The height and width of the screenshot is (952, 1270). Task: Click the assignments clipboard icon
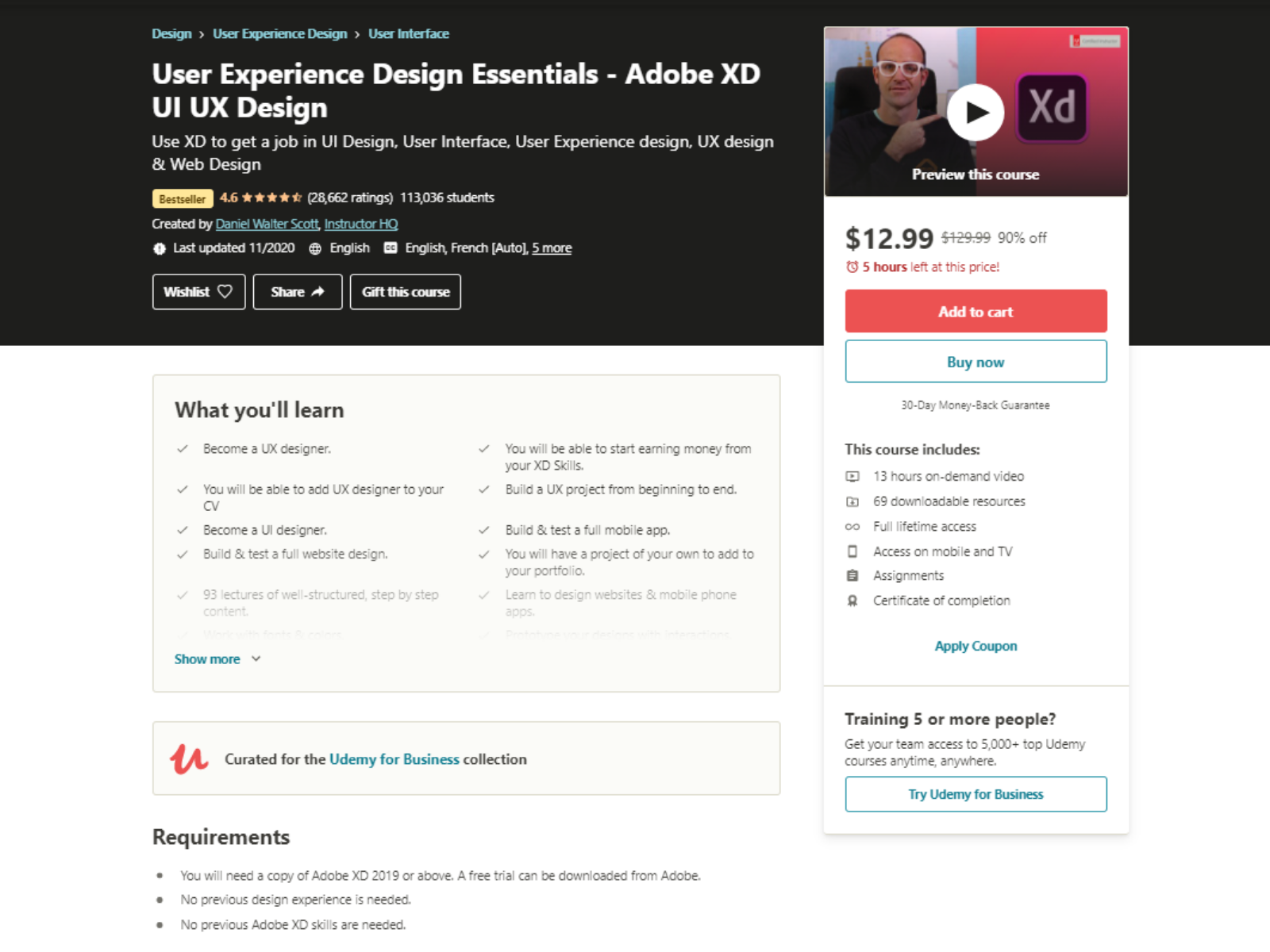coord(852,575)
